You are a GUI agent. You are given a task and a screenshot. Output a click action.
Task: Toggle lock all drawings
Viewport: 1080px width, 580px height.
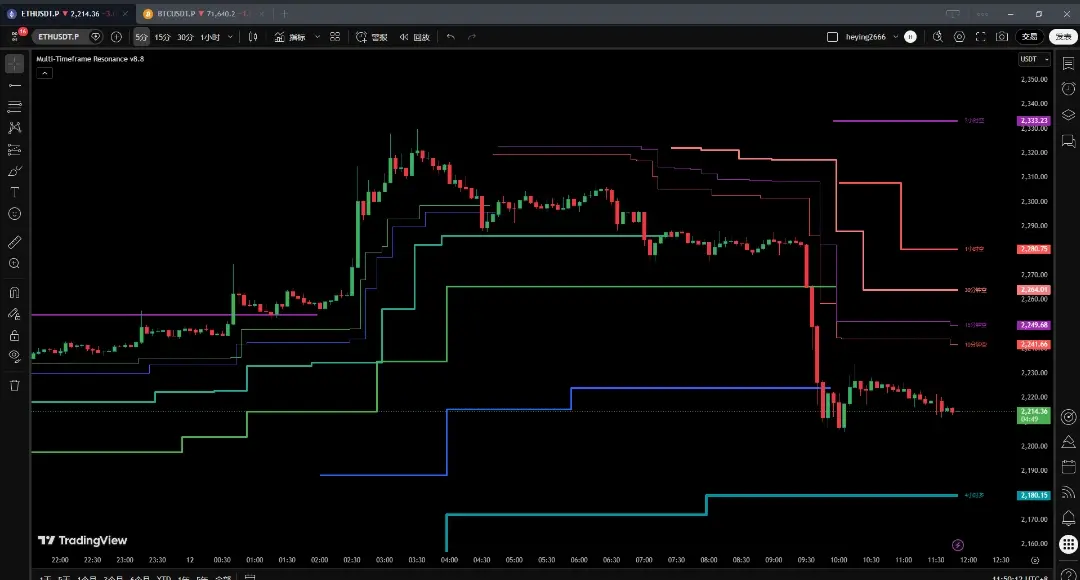tap(14, 335)
